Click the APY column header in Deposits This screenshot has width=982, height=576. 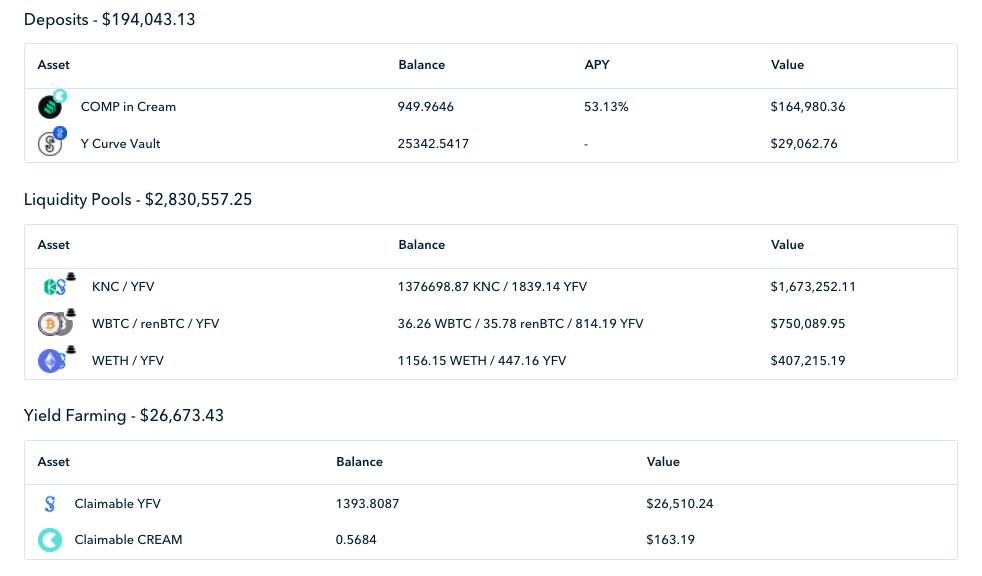(x=597, y=64)
